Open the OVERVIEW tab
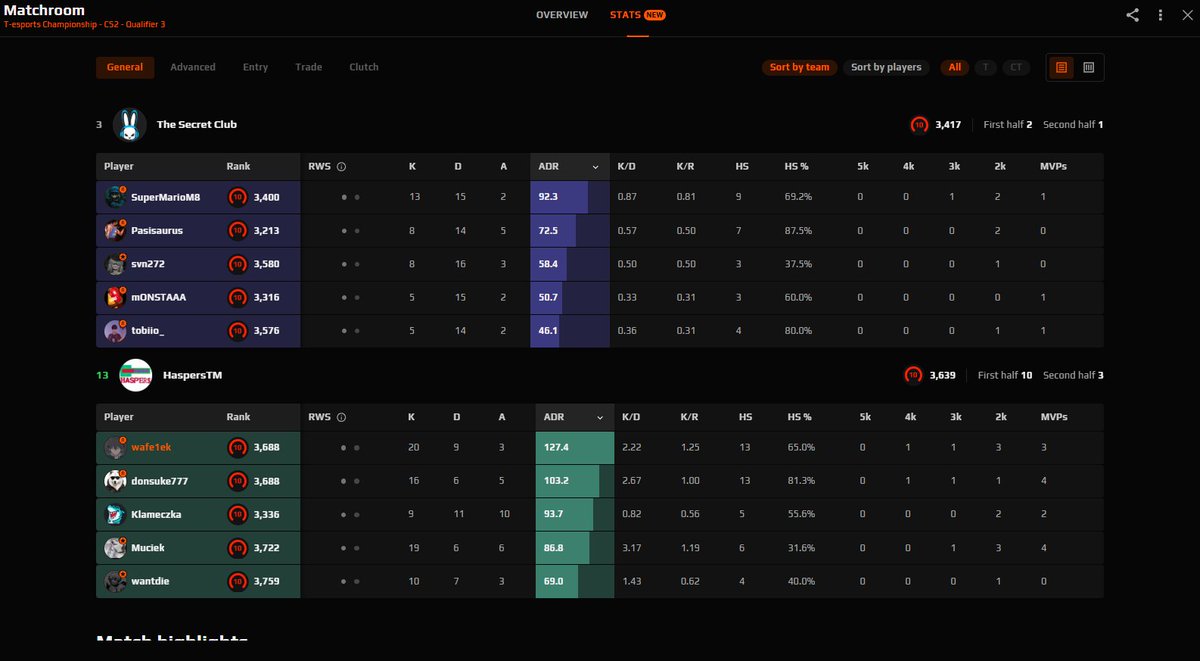Viewport: 1200px width, 661px height. click(x=562, y=15)
